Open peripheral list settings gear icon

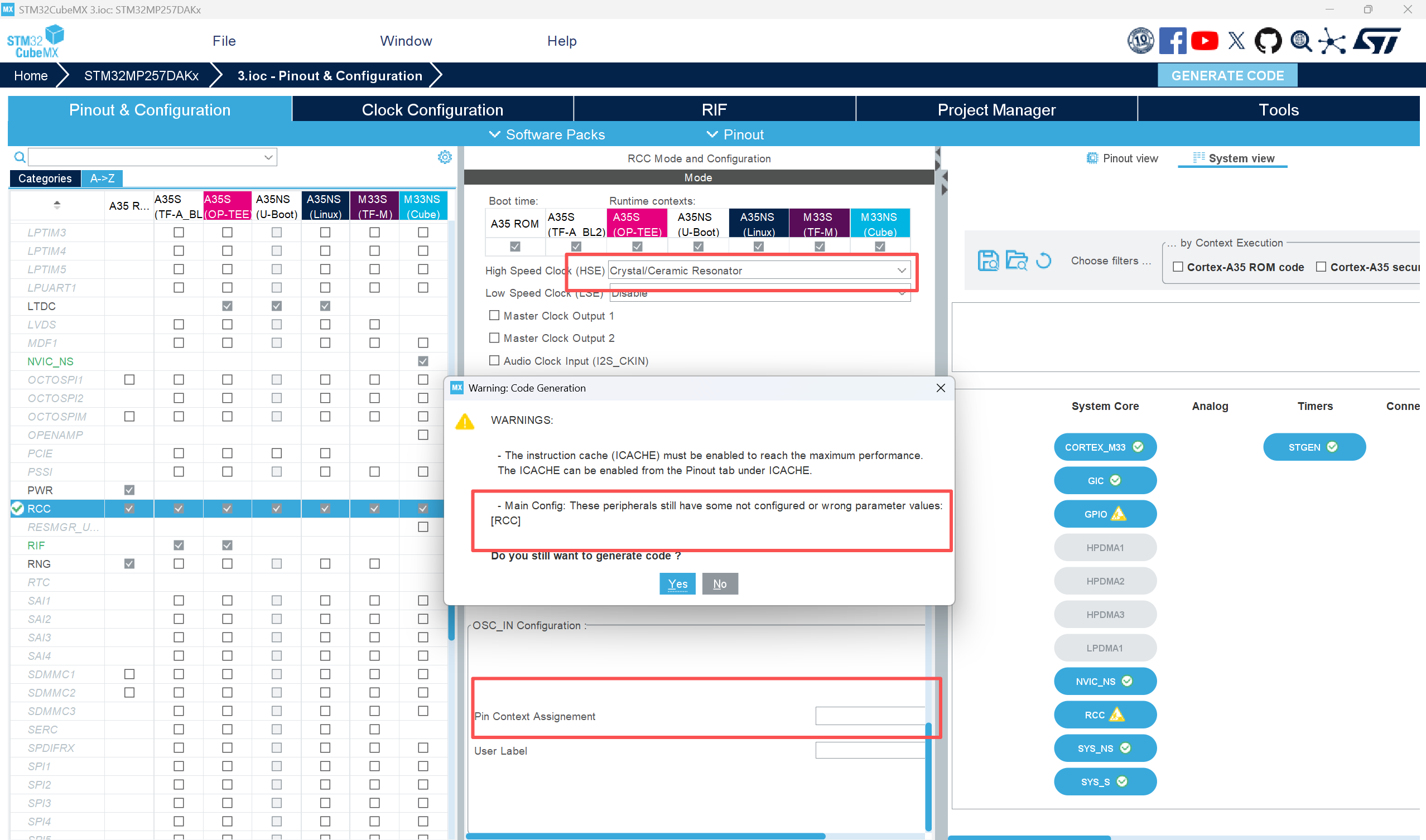click(x=445, y=157)
